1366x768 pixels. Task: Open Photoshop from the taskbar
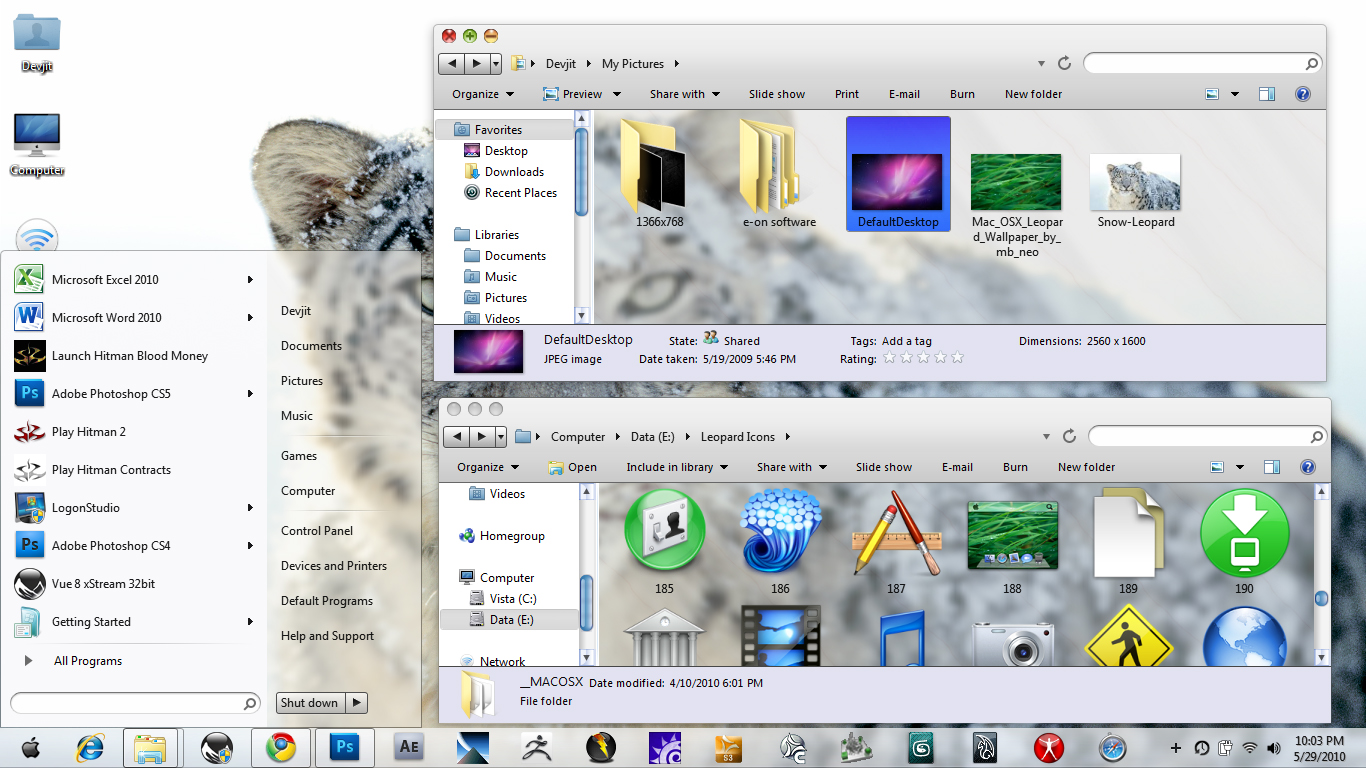click(x=345, y=747)
